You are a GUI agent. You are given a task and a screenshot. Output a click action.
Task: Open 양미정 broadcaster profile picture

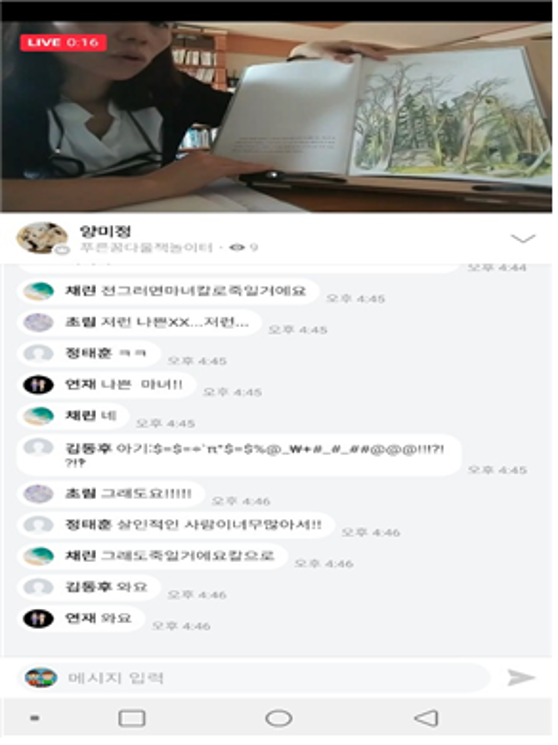(x=42, y=238)
